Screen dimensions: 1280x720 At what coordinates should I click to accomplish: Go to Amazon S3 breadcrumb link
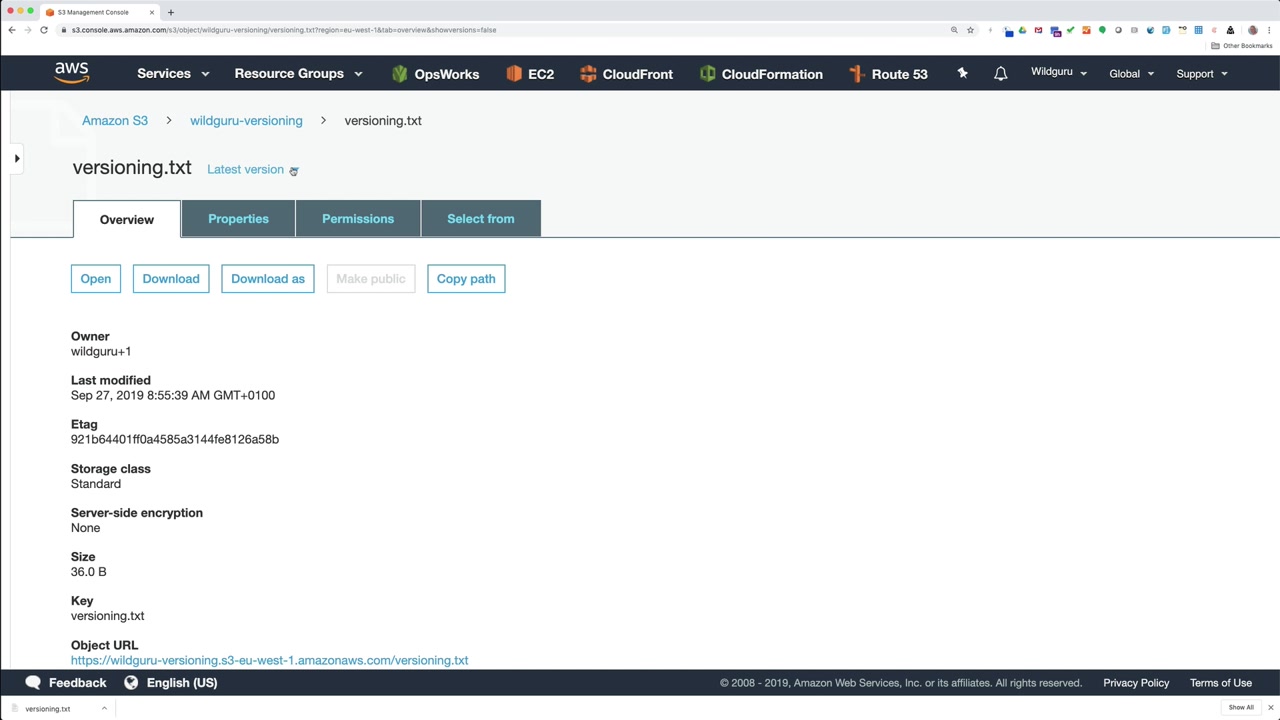(115, 121)
